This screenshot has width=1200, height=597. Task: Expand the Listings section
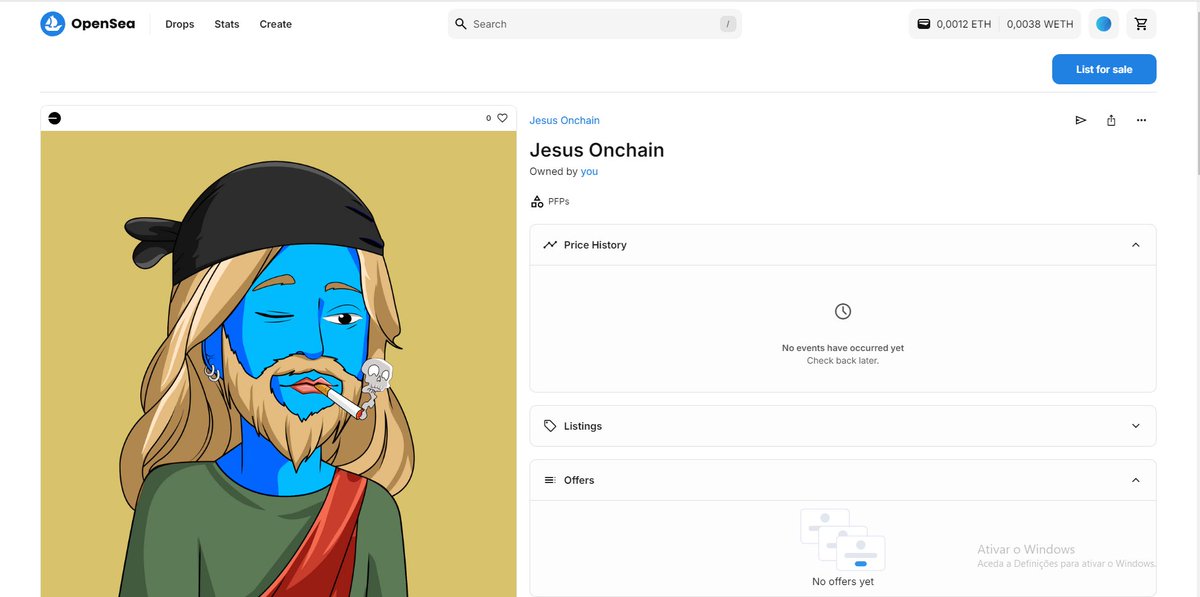(x=1135, y=426)
